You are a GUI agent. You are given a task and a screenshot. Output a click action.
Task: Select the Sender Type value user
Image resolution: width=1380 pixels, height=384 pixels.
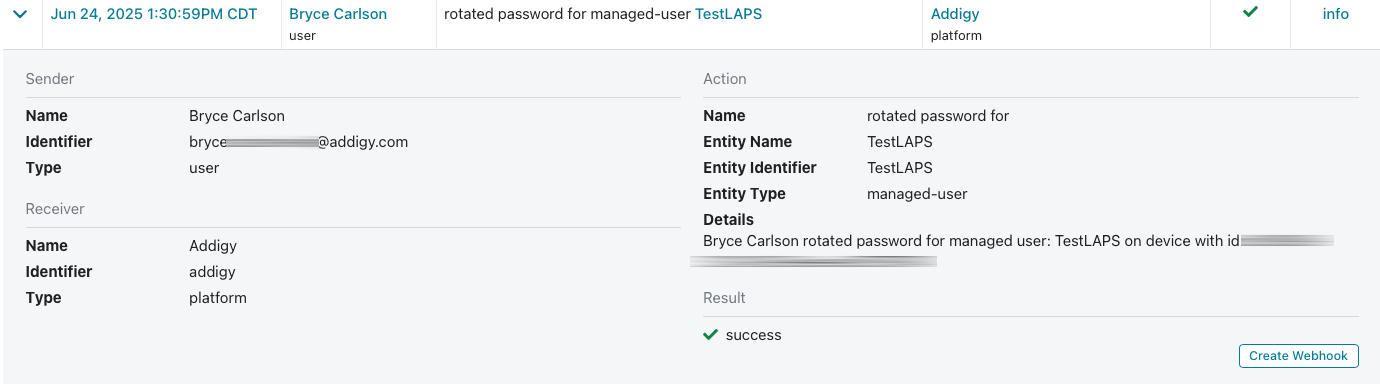coord(204,168)
